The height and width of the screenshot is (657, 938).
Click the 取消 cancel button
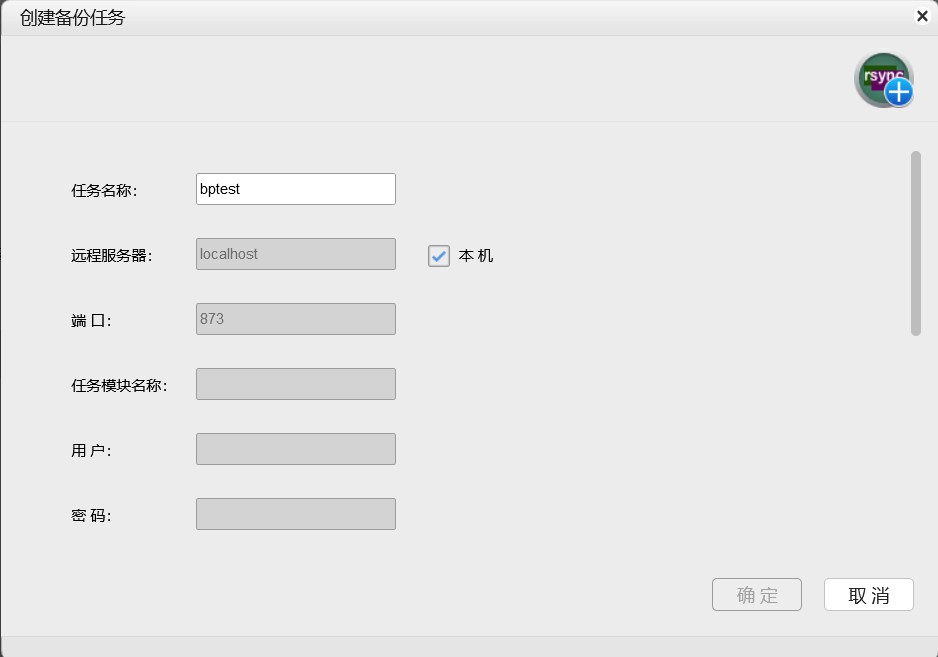(868, 594)
